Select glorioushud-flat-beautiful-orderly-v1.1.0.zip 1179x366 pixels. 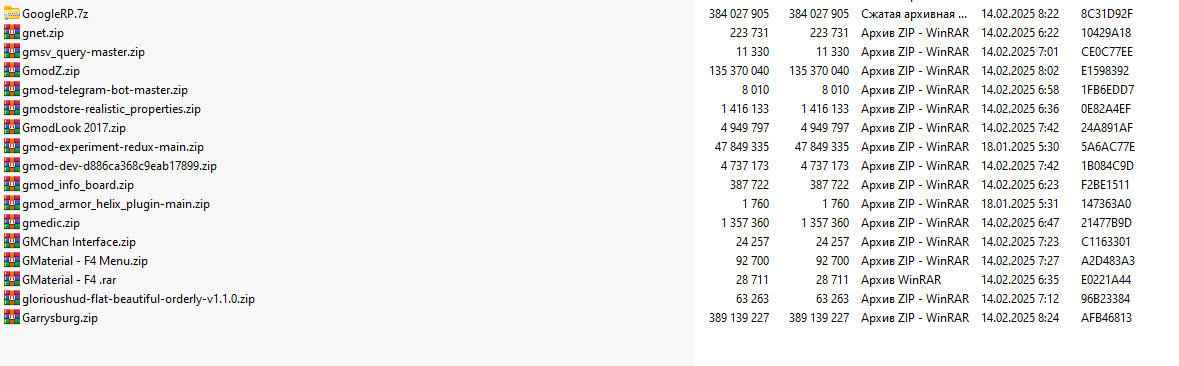click(138, 299)
